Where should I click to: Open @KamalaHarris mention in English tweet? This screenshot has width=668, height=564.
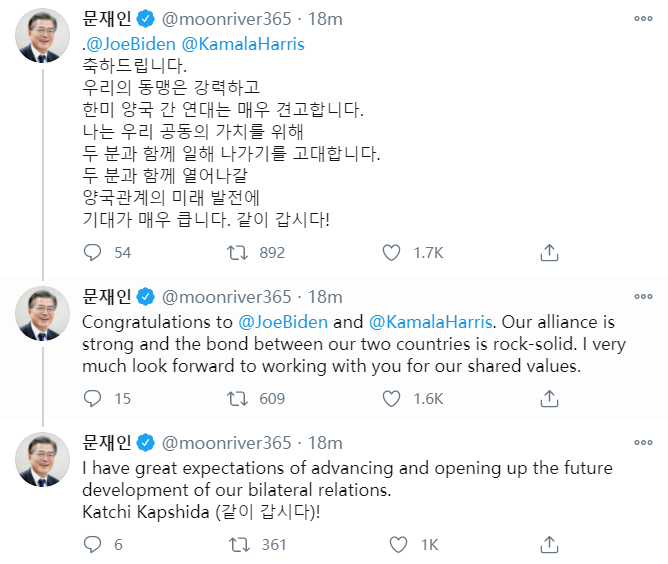pyautogui.click(x=431, y=322)
